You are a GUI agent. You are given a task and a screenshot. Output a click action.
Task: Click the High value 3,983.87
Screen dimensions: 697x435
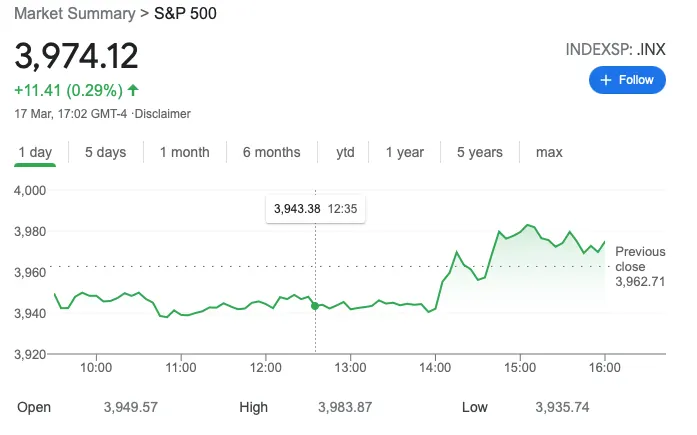pos(345,407)
